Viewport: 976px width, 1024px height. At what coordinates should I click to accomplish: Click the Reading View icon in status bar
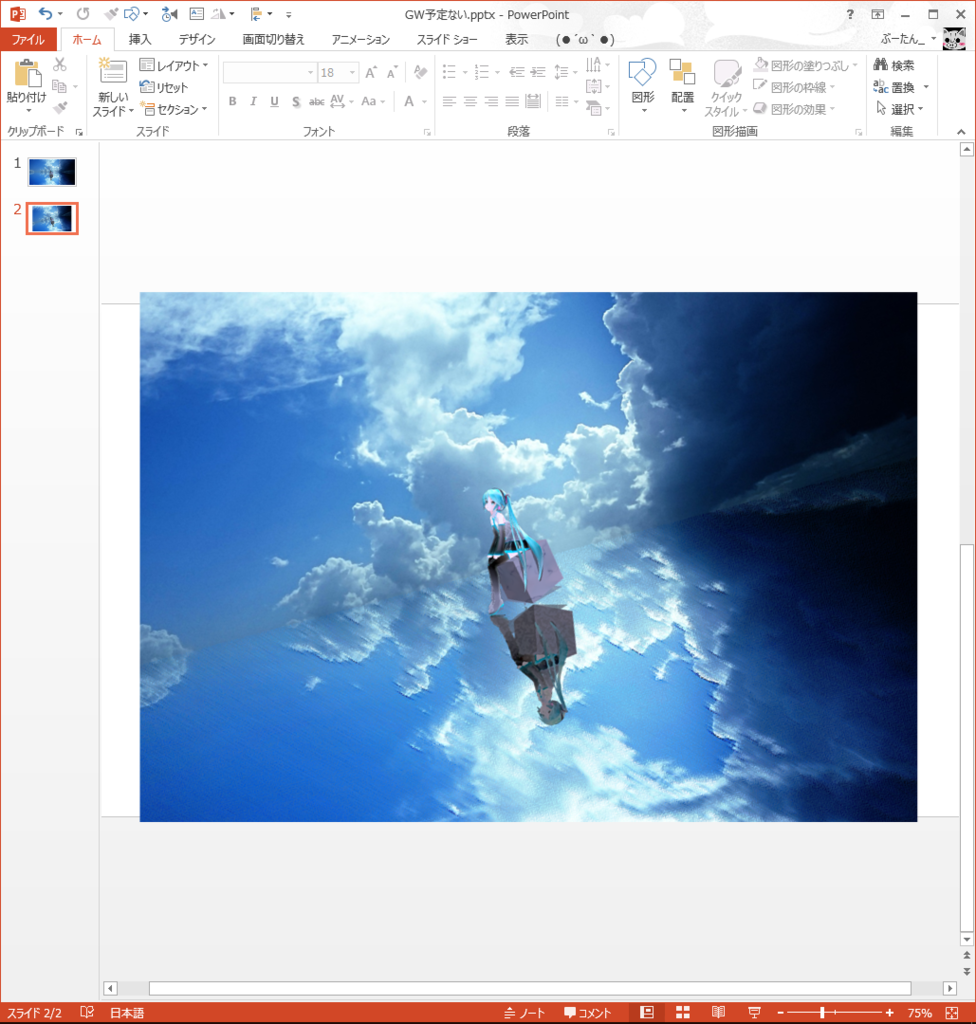pos(719,1012)
